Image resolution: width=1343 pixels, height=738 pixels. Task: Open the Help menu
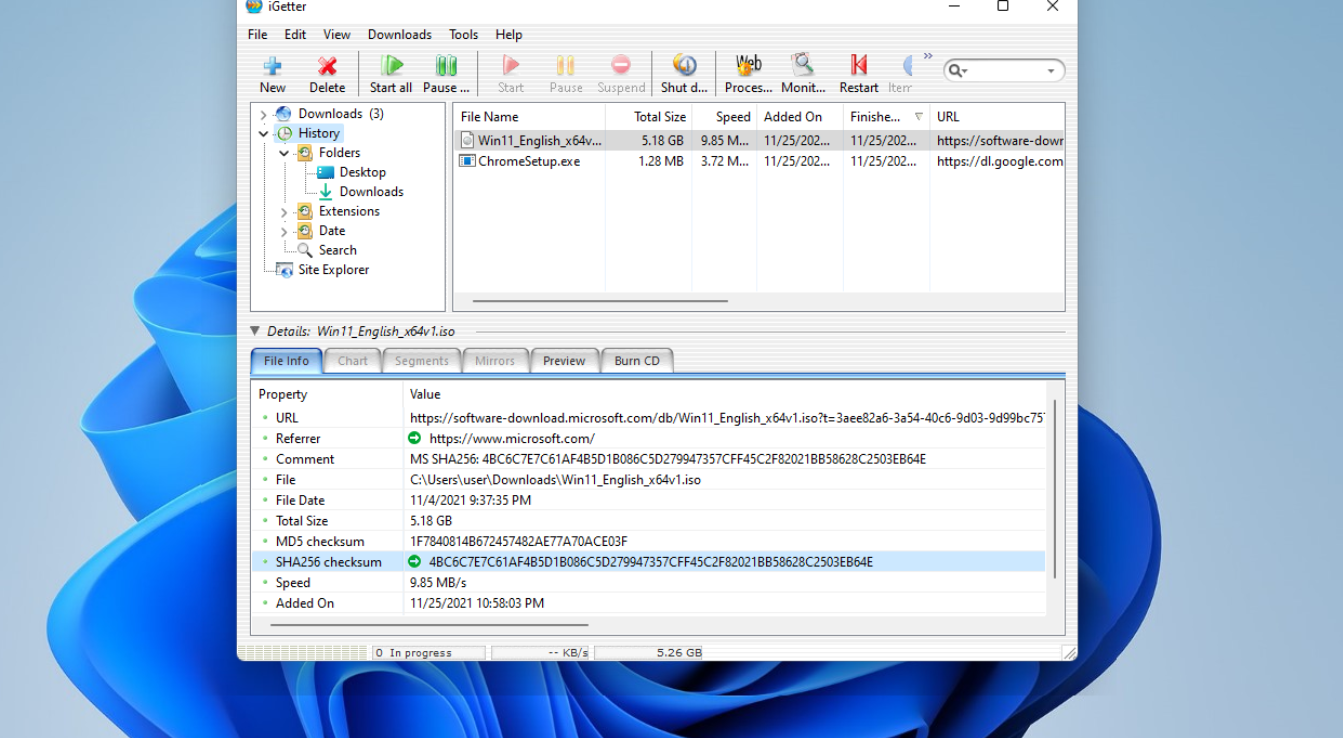point(509,34)
